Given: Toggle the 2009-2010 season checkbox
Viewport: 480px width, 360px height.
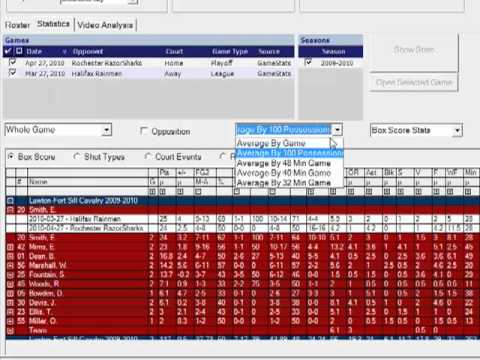Looking at the screenshot, I should pyautogui.click(x=308, y=62).
